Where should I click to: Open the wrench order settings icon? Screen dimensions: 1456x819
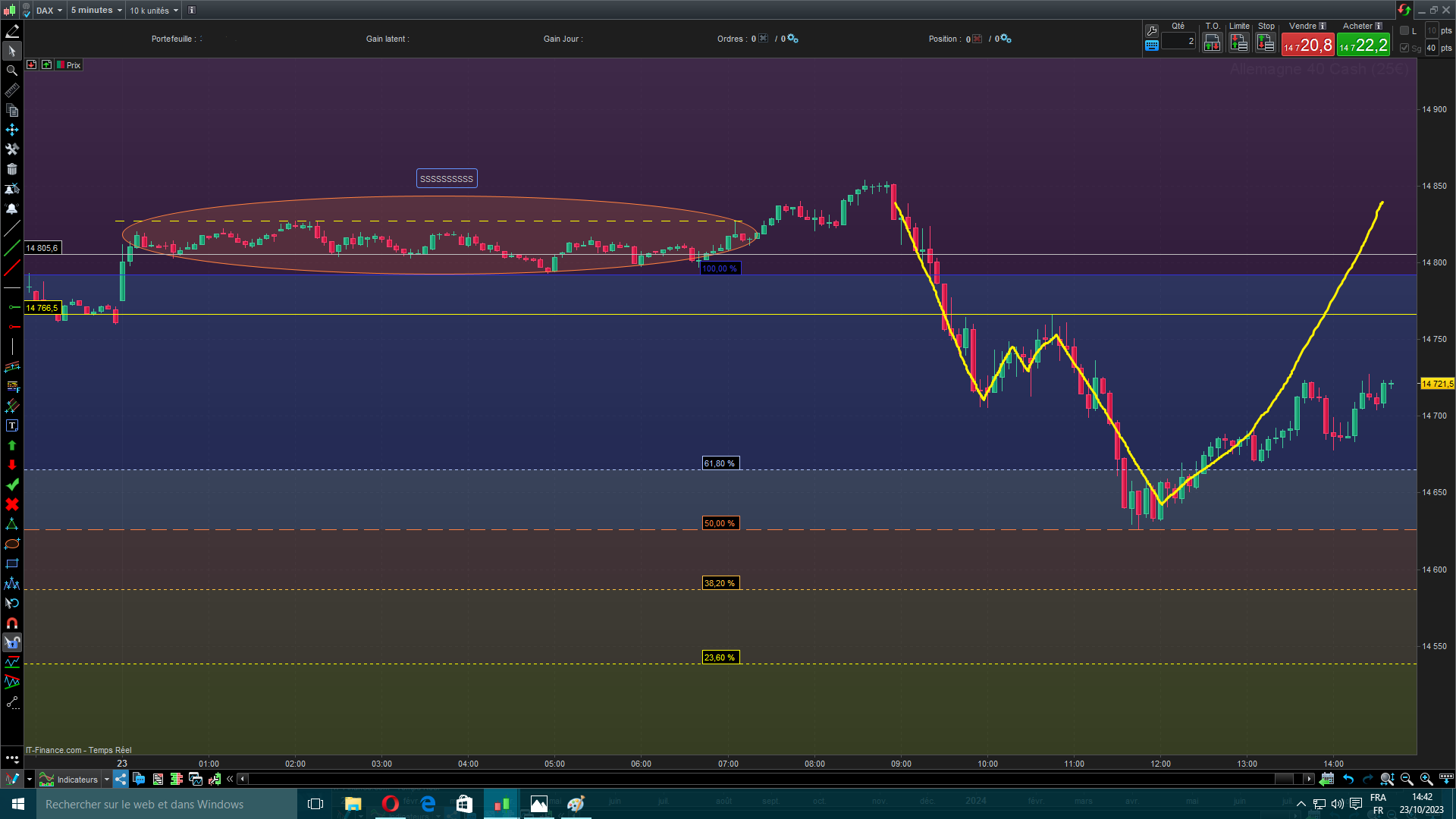coord(1152,31)
